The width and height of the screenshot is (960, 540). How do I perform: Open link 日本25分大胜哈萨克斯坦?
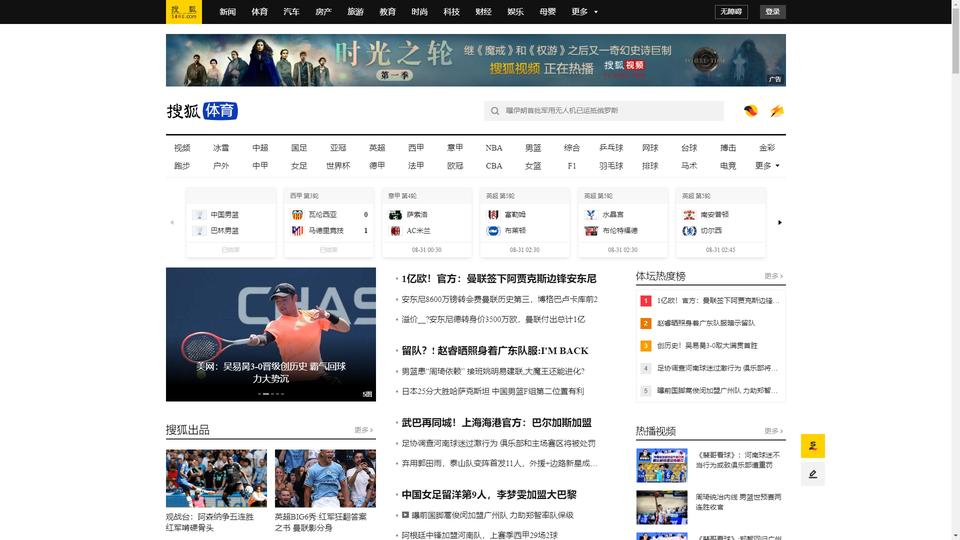pos(493,391)
